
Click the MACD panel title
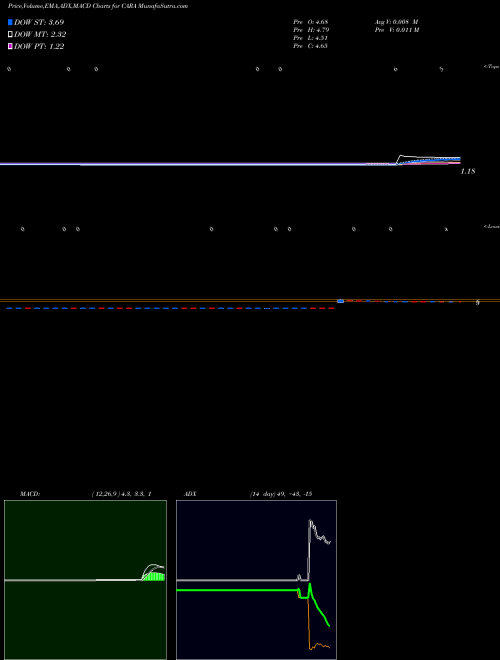click(x=30, y=494)
